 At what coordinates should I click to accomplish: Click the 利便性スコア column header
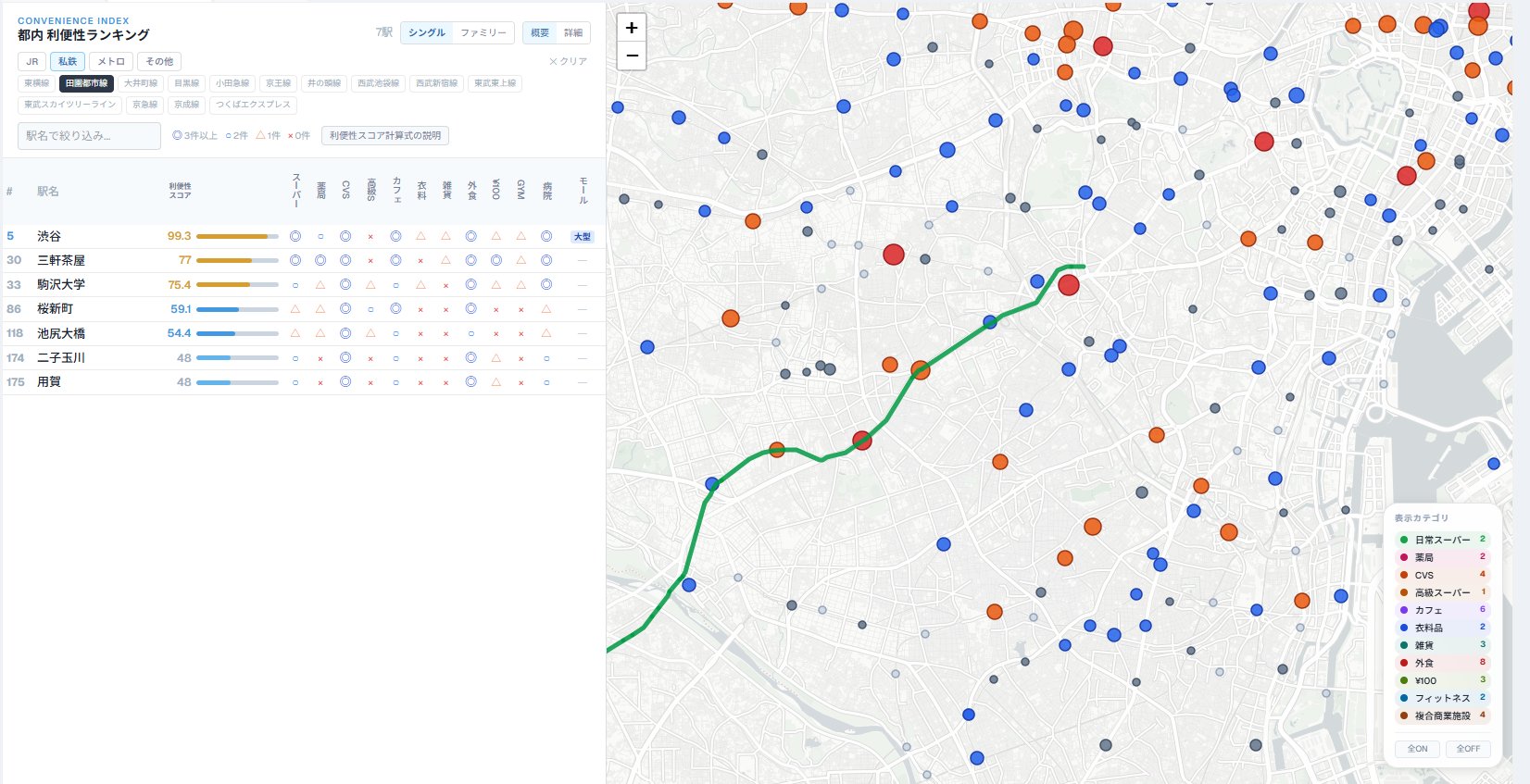pyautogui.click(x=181, y=192)
